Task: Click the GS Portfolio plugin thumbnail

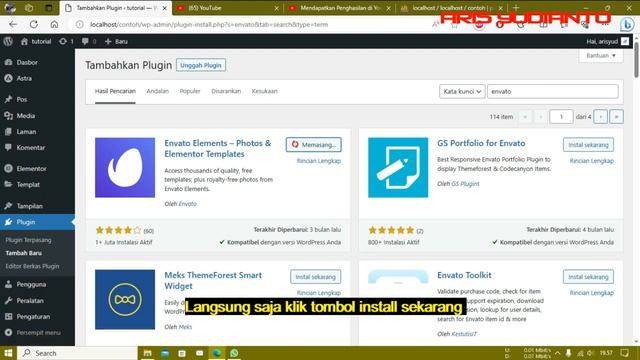Action: coord(398,167)
